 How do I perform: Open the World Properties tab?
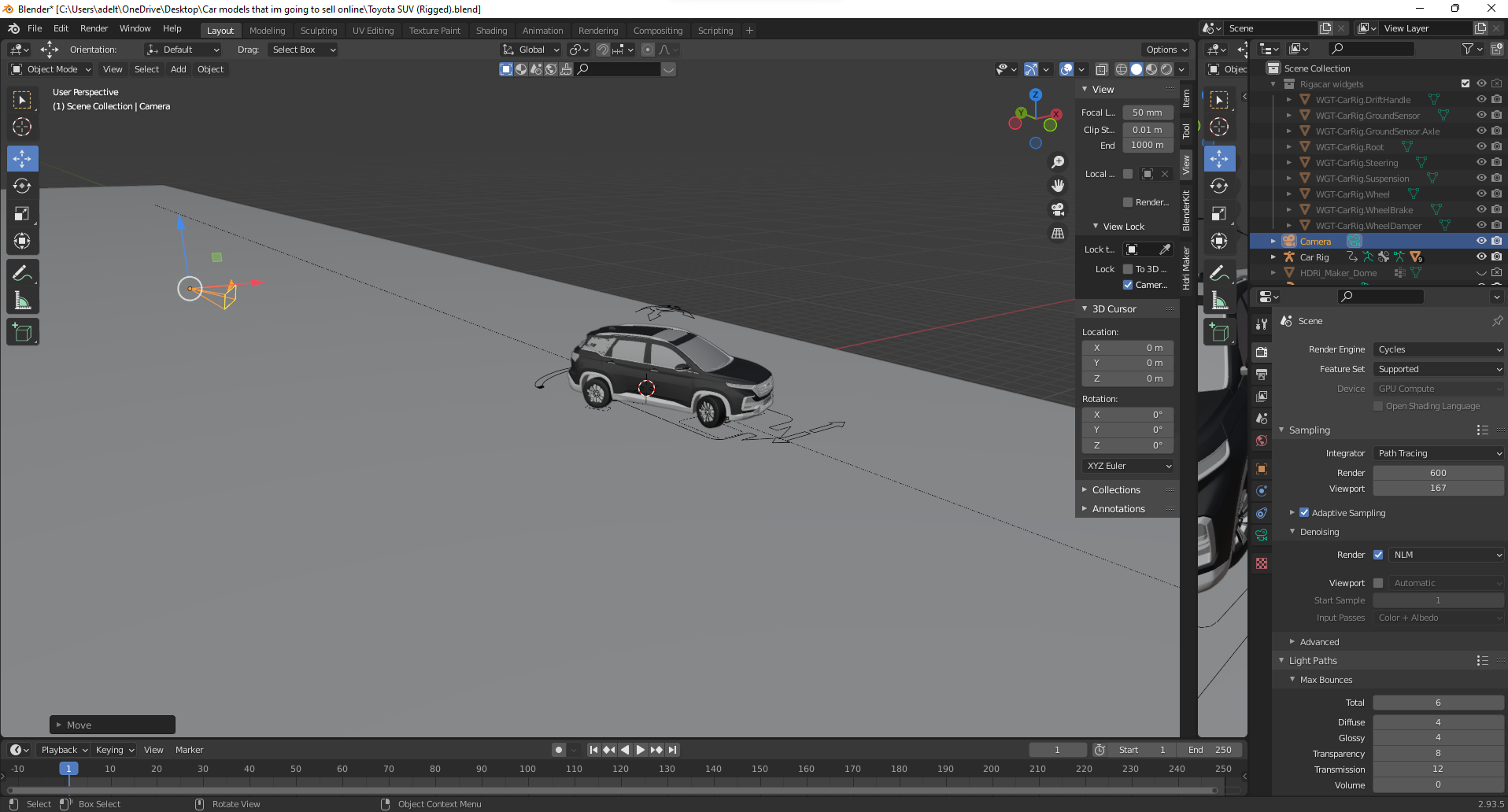pos(1262,441)
